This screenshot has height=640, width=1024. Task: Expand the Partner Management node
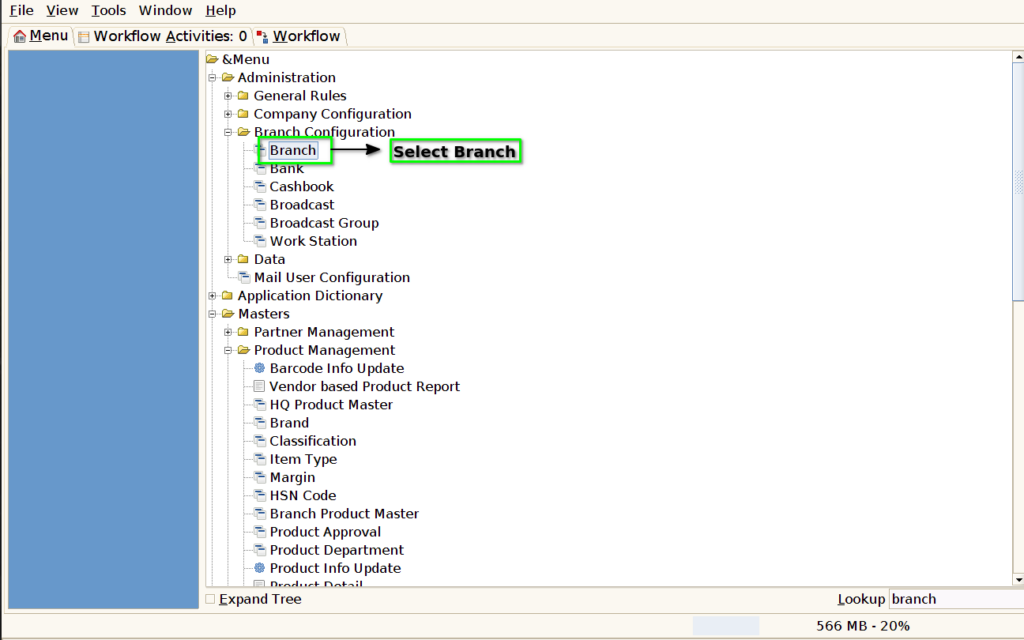[x=228, y=332]
